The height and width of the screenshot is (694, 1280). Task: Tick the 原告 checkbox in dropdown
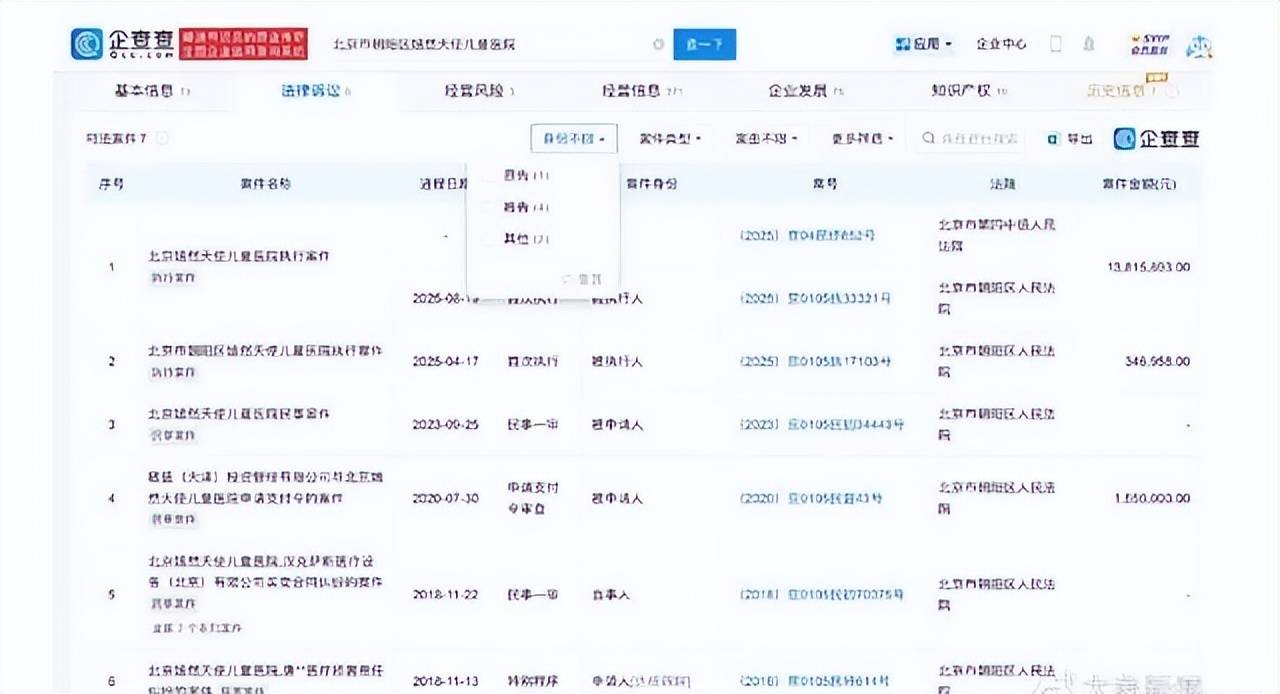point(490,175)
